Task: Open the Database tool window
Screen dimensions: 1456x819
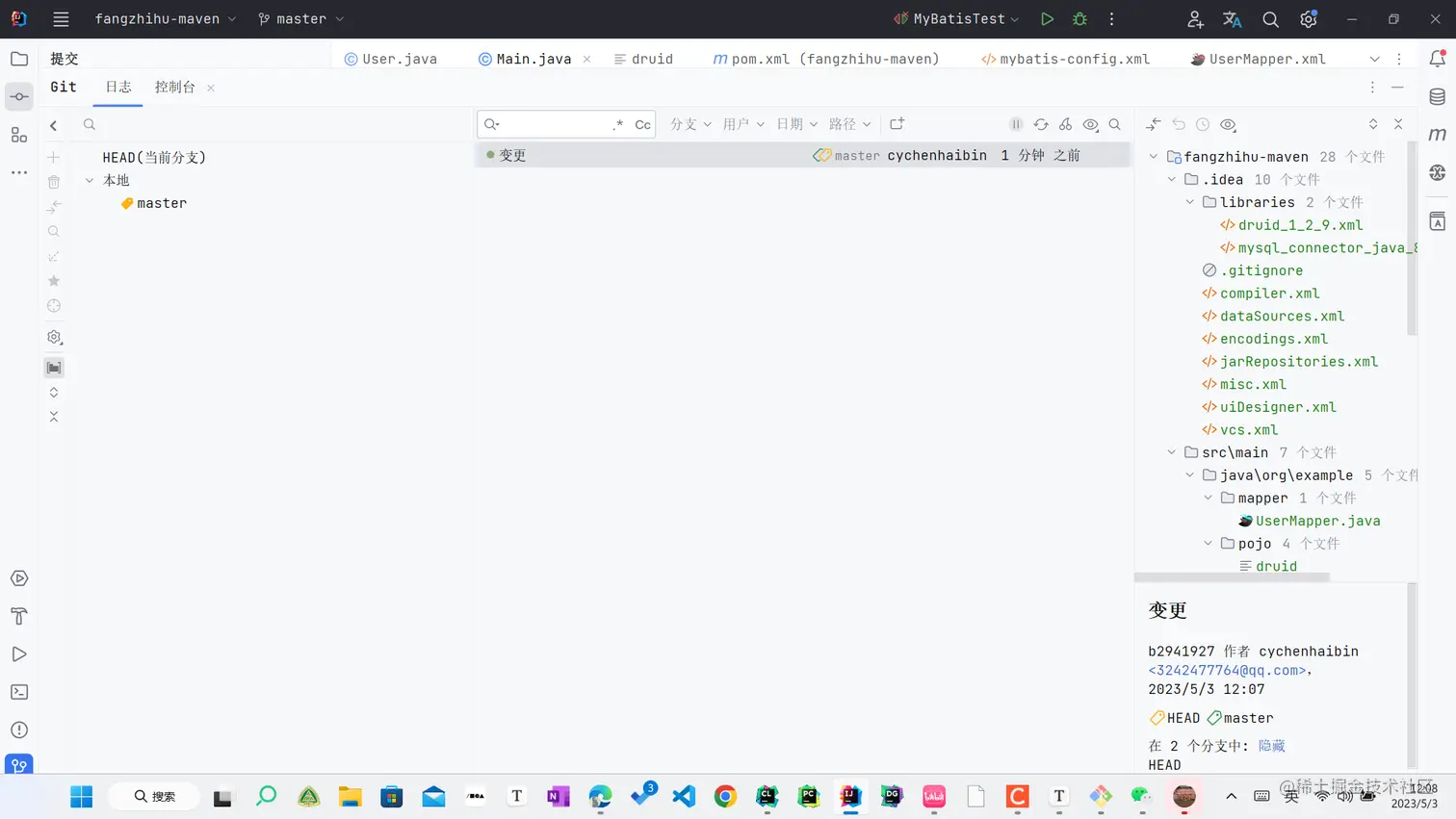Action: [1438, 96]
